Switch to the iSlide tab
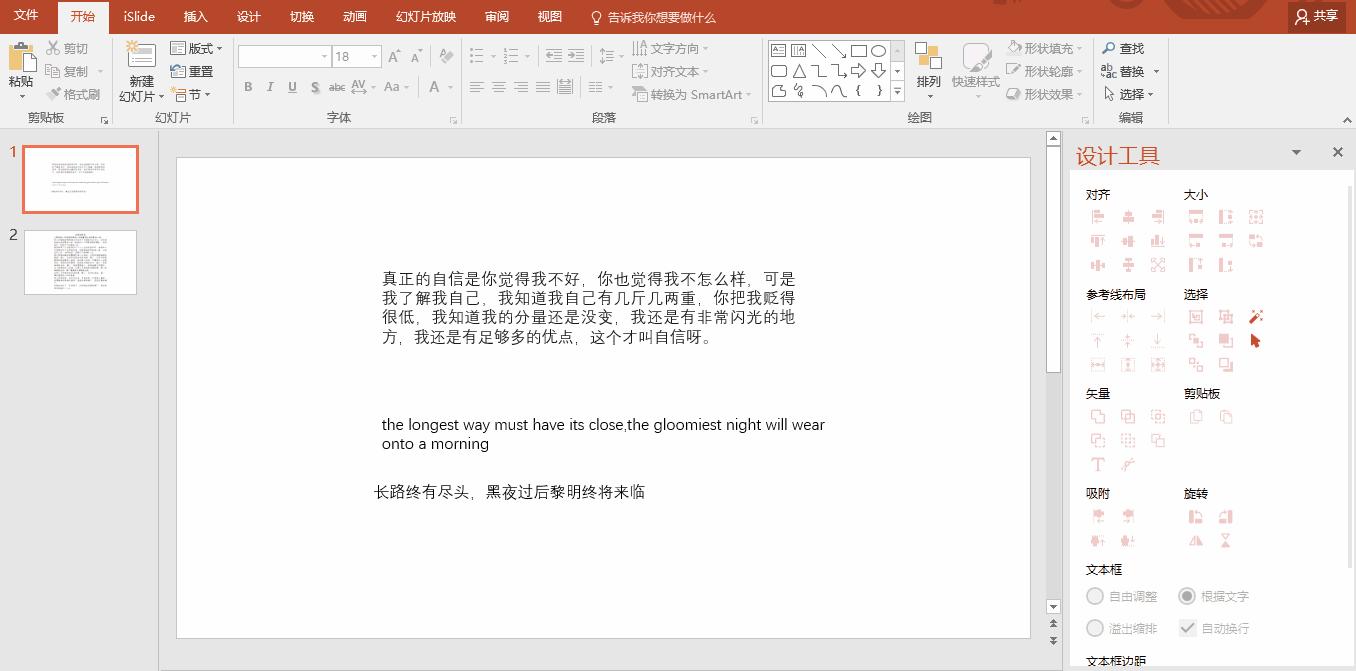Viewport: 1356px width, 671px height. (x=139, y=16)
